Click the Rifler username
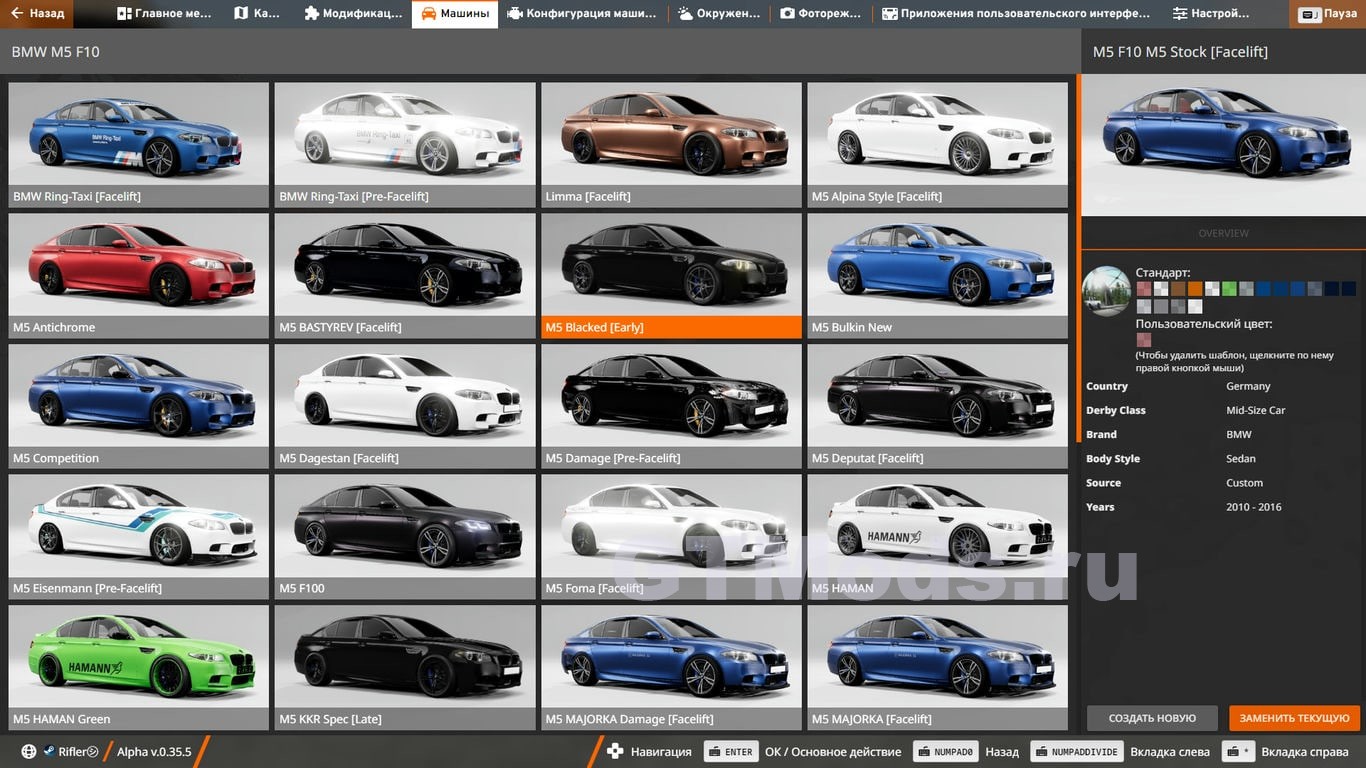1366x768 pixels. [72, 752]
